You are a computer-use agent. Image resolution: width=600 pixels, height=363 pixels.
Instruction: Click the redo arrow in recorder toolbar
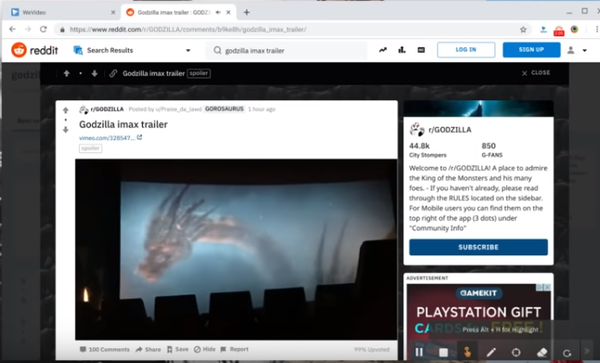pos(567,353)
